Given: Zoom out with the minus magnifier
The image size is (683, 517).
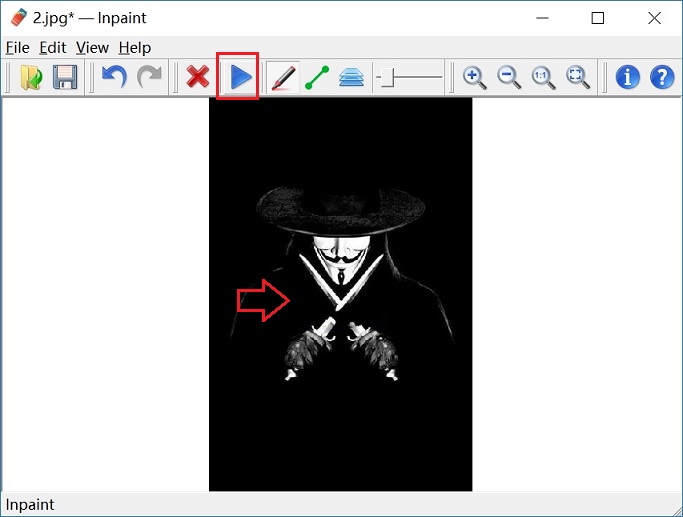Looking at the screenshot, I should tap(509, 77).
